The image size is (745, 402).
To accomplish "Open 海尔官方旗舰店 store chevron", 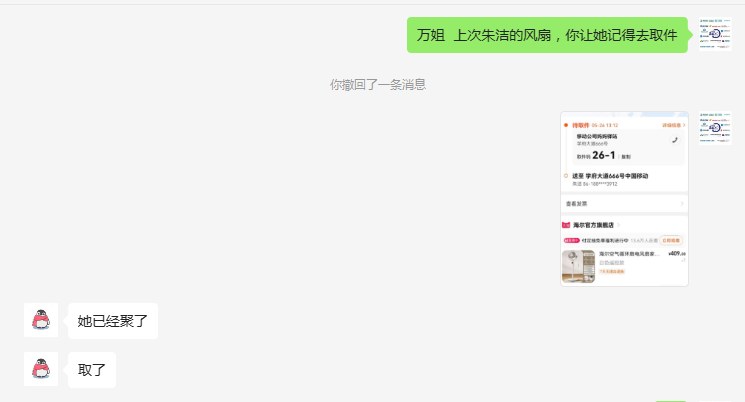I will (x=619, y=225).
